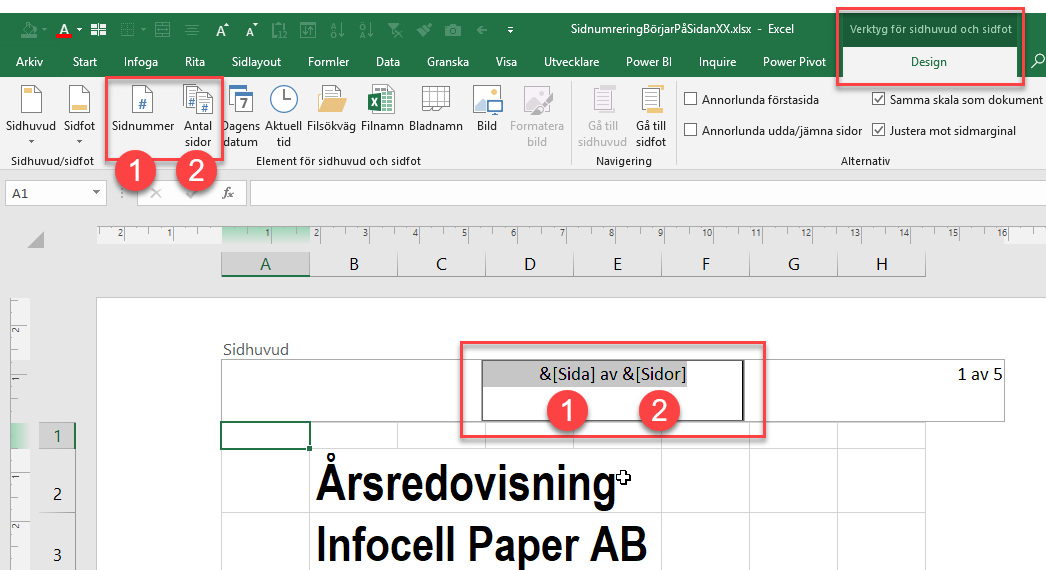The width and height of the screenshot is (1046, 570).
Task: Click the clear filter funnel icon
Action: (x=395, y=29)
